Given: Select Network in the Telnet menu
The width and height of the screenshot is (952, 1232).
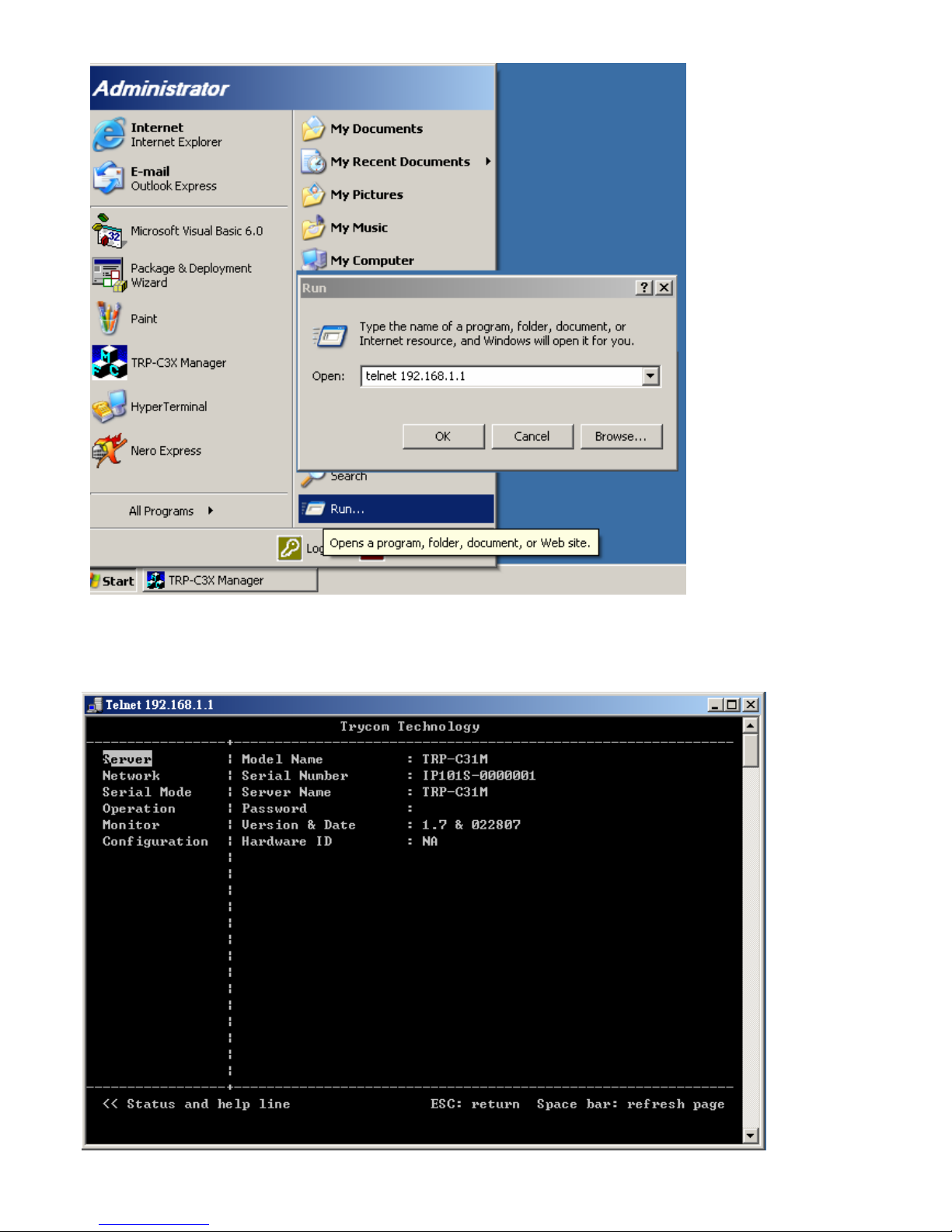Looking at the screenshot, I should [131, 776].
